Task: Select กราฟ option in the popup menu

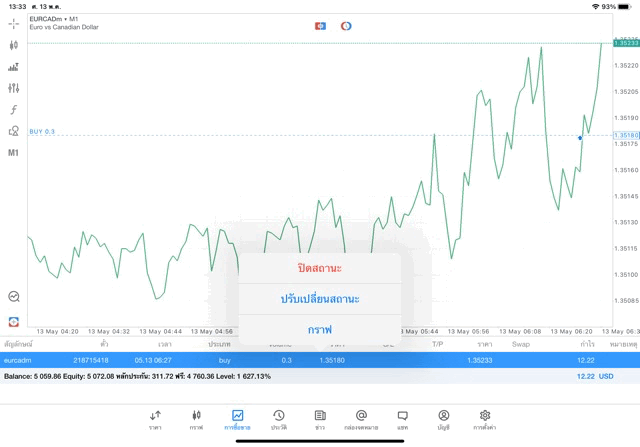Action: (x=320, y=329)
